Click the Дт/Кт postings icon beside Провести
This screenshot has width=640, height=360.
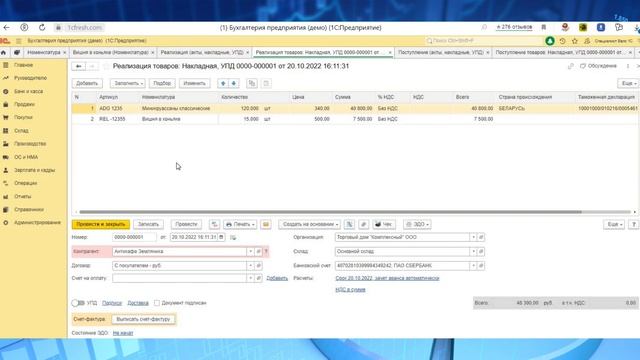tap(214, 224)
